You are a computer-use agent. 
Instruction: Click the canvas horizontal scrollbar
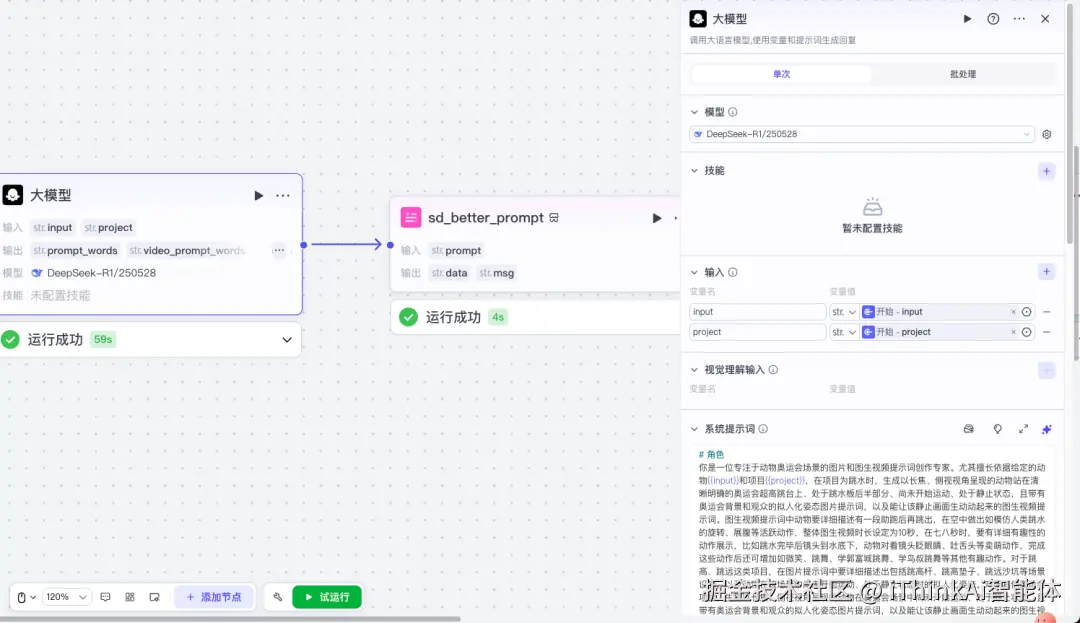230,619
